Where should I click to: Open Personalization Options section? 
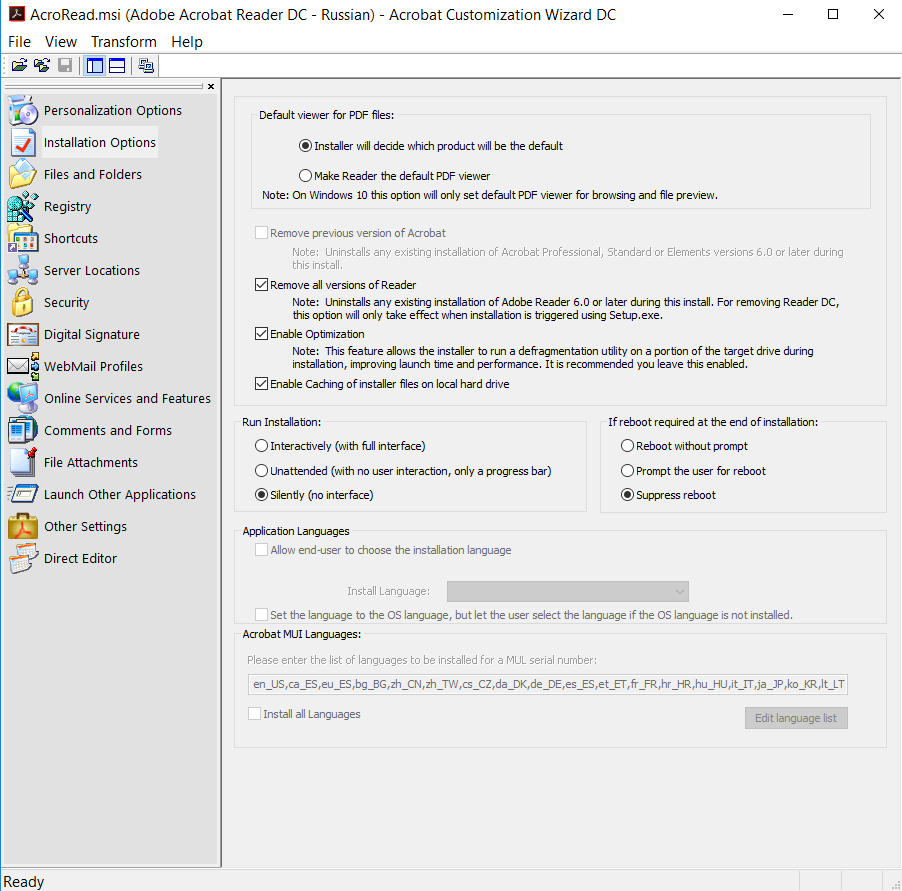tap(113, 110)
